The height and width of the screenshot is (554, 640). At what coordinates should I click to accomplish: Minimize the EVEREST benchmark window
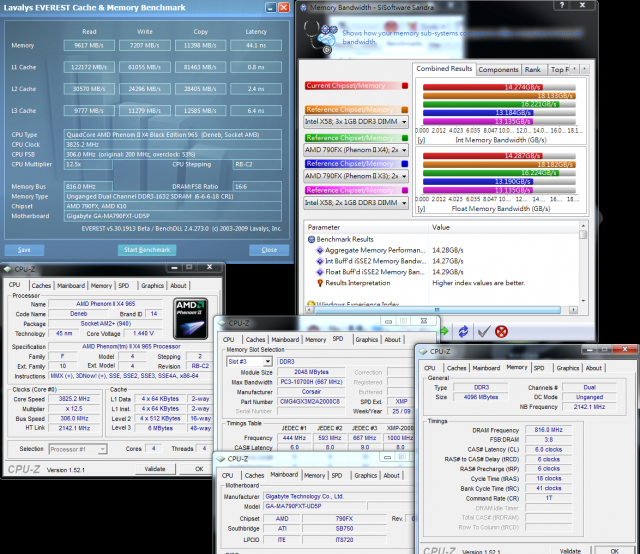[271, 7]
